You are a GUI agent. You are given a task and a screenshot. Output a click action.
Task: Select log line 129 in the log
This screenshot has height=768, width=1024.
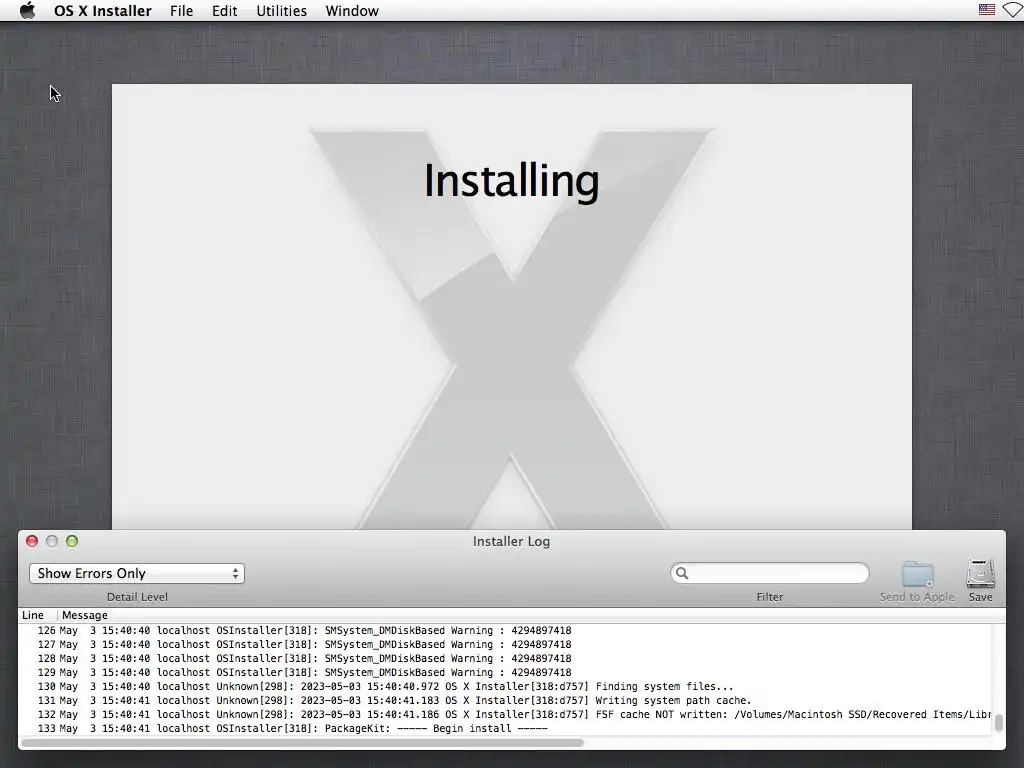[506, 673]
